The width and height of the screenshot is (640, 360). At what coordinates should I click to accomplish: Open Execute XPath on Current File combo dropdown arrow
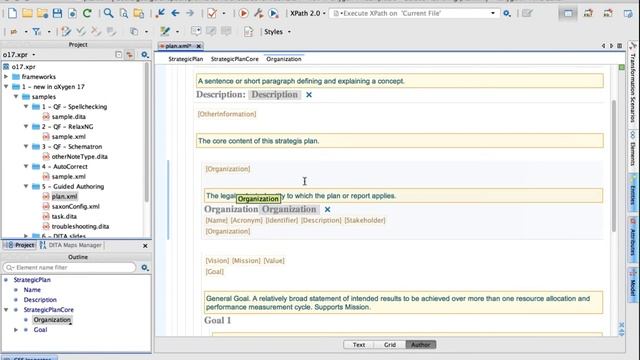tap(493, 13)
